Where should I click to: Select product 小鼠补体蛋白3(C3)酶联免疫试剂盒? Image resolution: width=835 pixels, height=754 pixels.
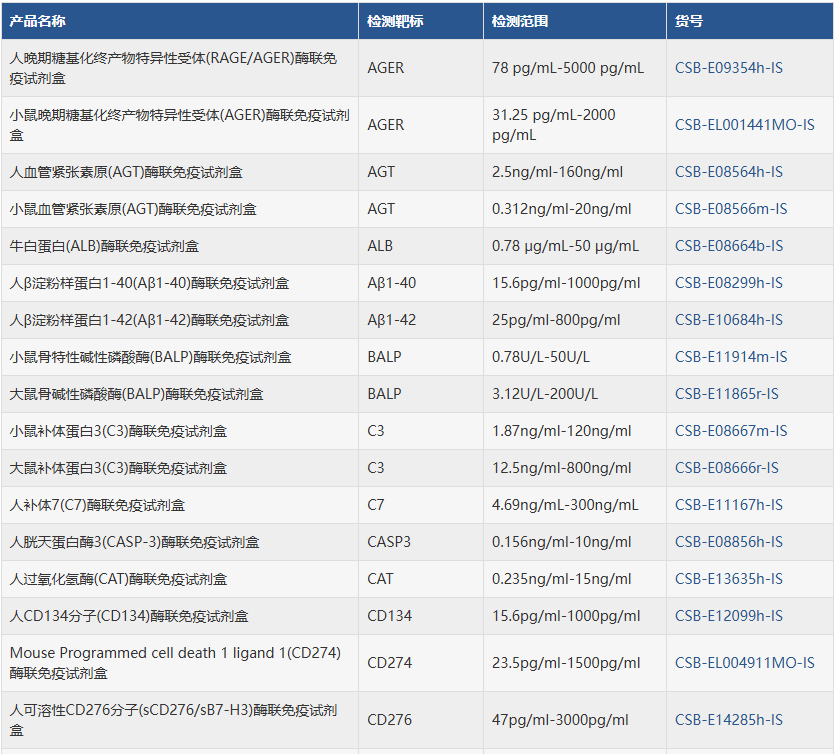pyautogui.click(x=118, y=431)
